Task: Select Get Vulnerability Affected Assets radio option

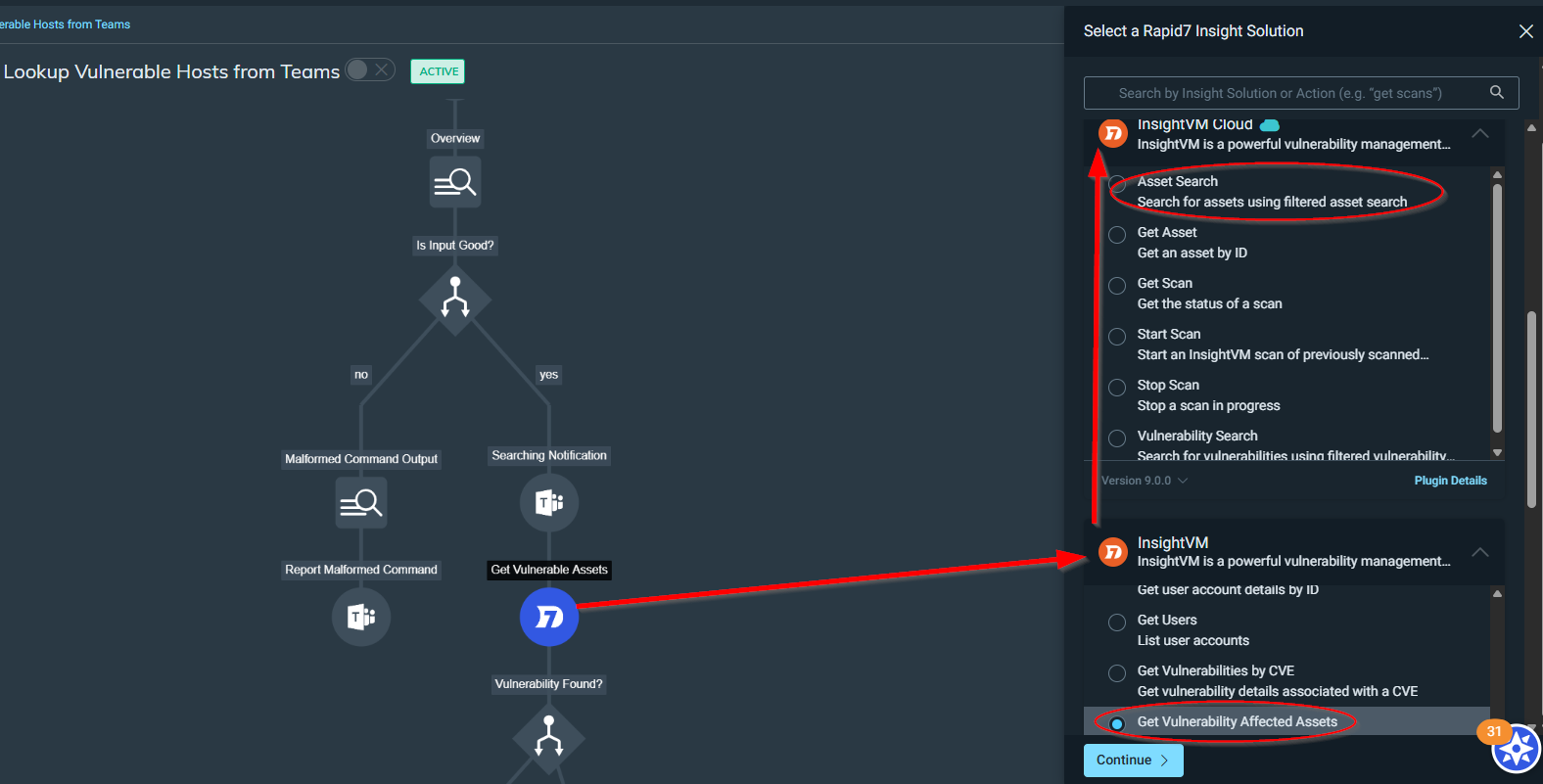Action: pos(1117,724)
